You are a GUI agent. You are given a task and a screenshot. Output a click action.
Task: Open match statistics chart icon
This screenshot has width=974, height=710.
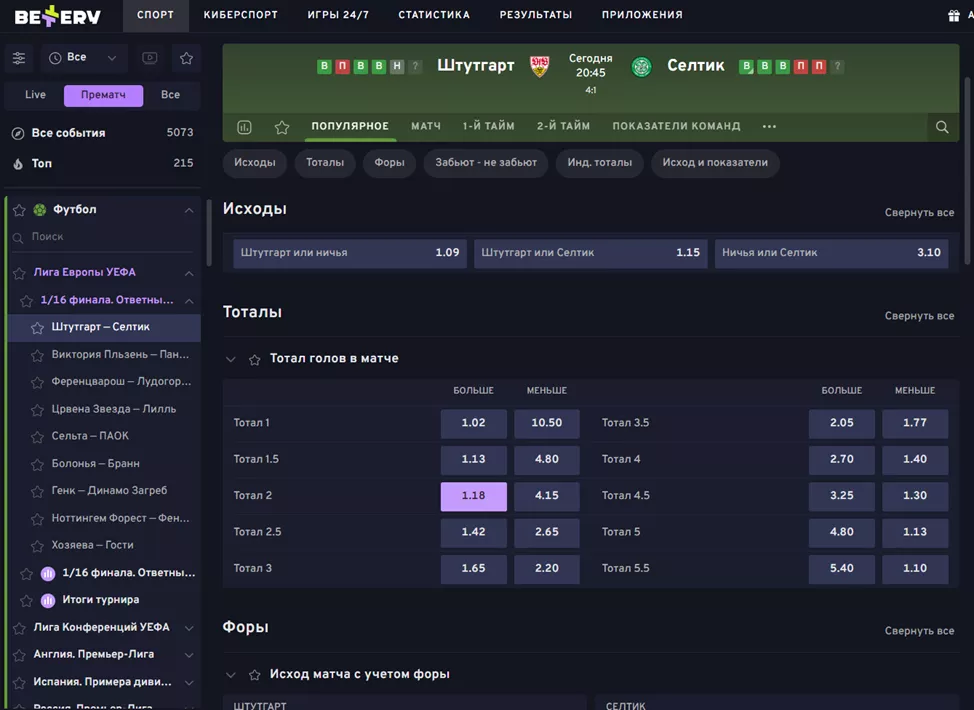coord(244,127)
